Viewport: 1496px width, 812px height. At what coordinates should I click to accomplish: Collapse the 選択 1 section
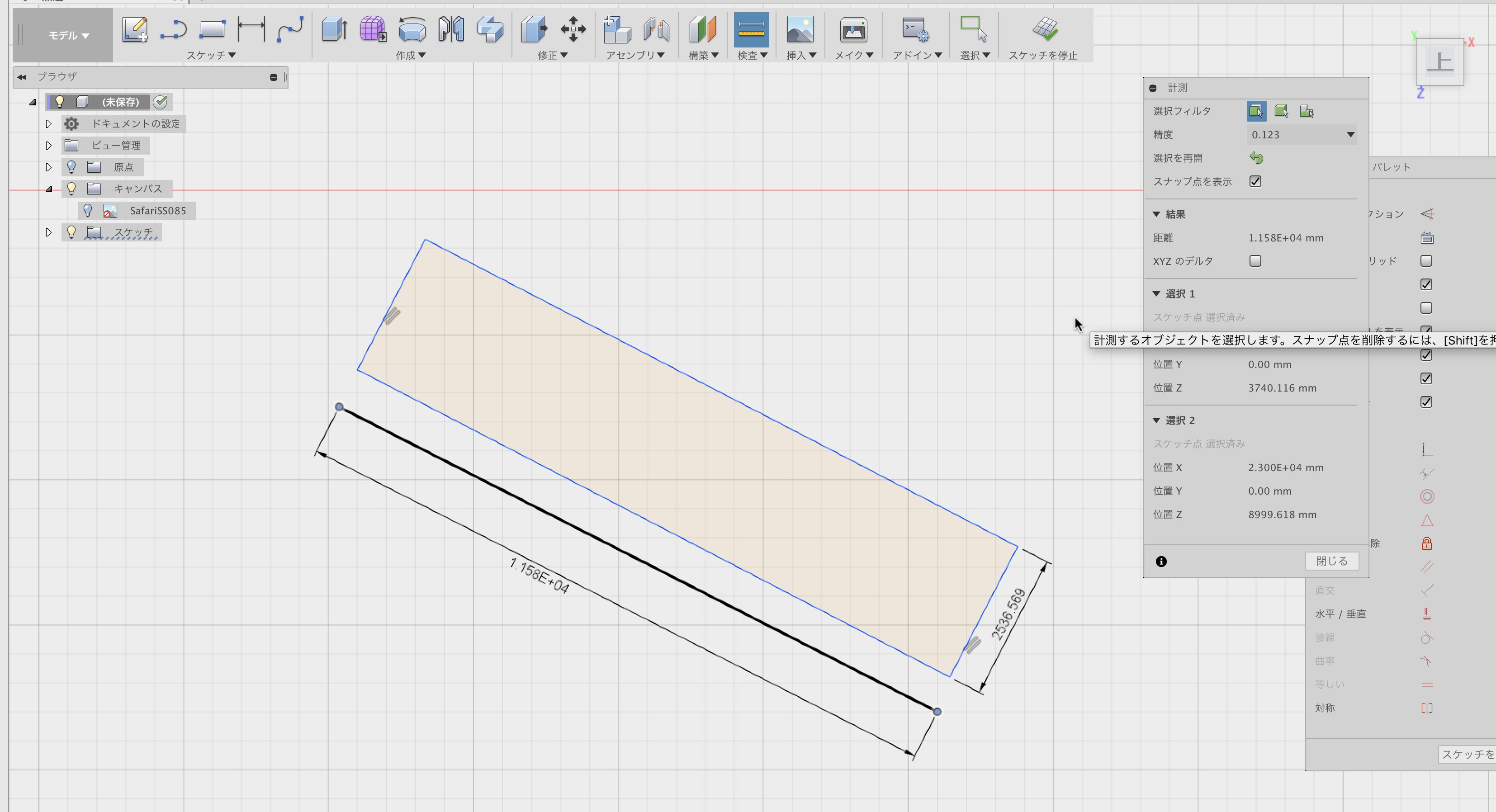(1156, 294)
